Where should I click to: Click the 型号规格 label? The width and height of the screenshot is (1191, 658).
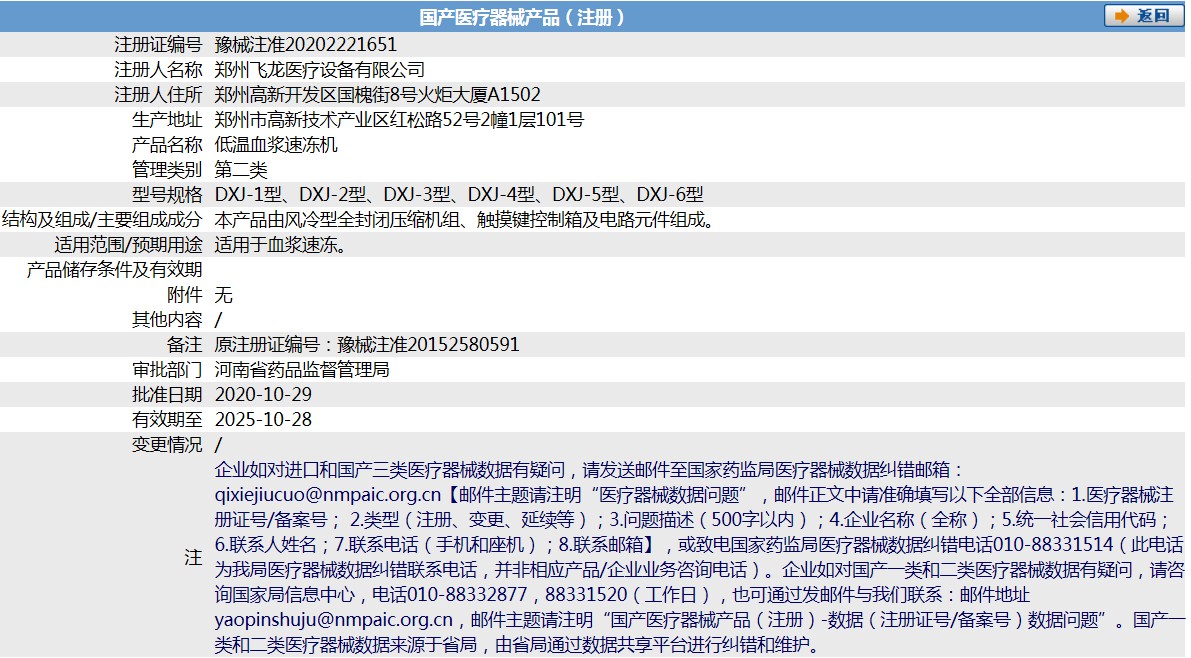coord(167,195)
